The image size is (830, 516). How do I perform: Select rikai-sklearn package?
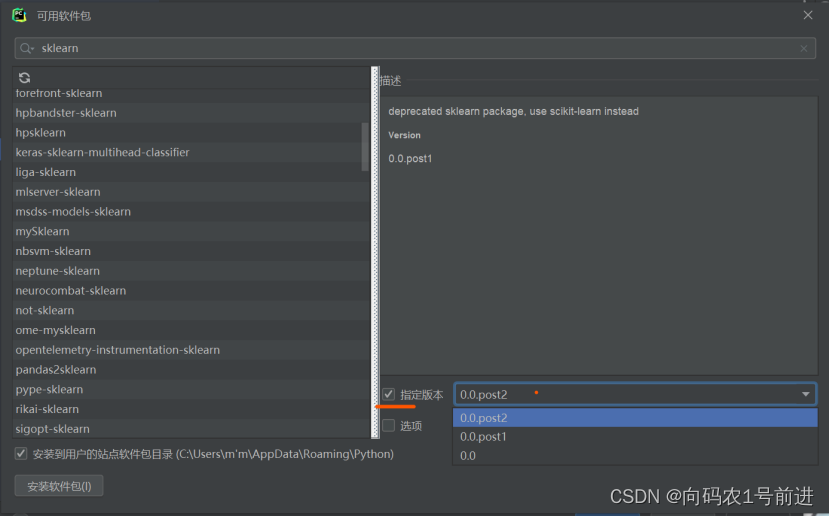191,409
